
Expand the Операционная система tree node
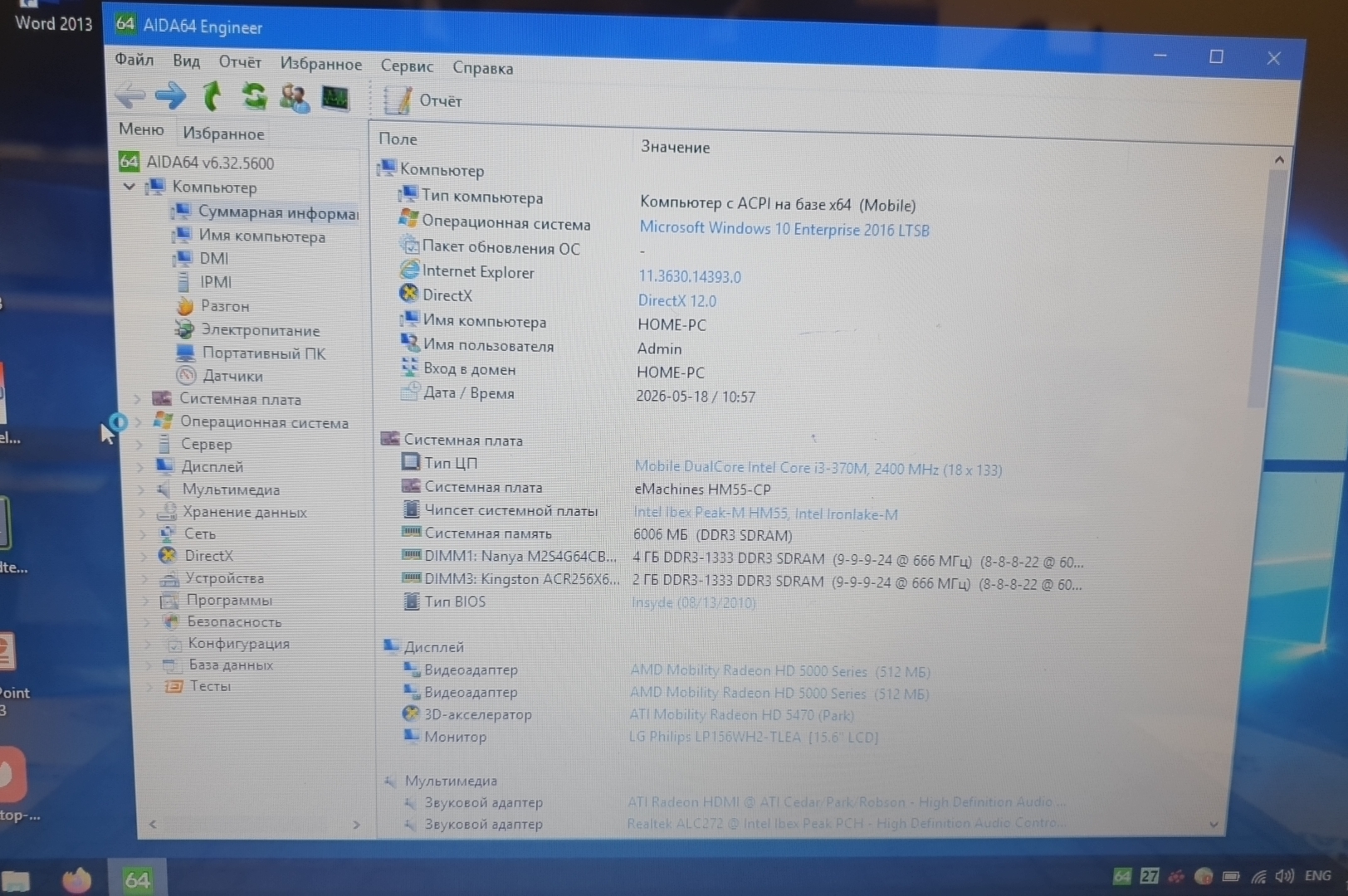pos(139,422)
